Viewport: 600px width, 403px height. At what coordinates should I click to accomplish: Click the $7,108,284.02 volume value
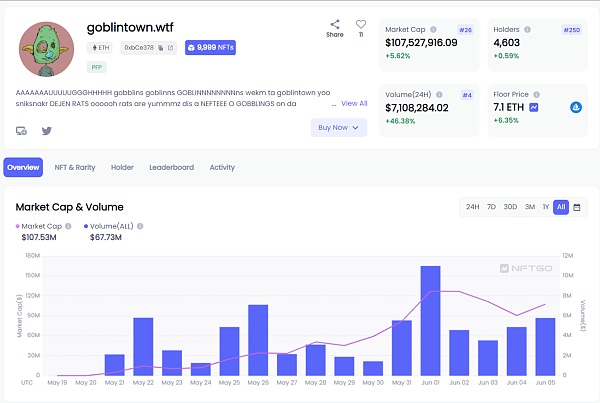pyautogui.click(x=417, y=108)
